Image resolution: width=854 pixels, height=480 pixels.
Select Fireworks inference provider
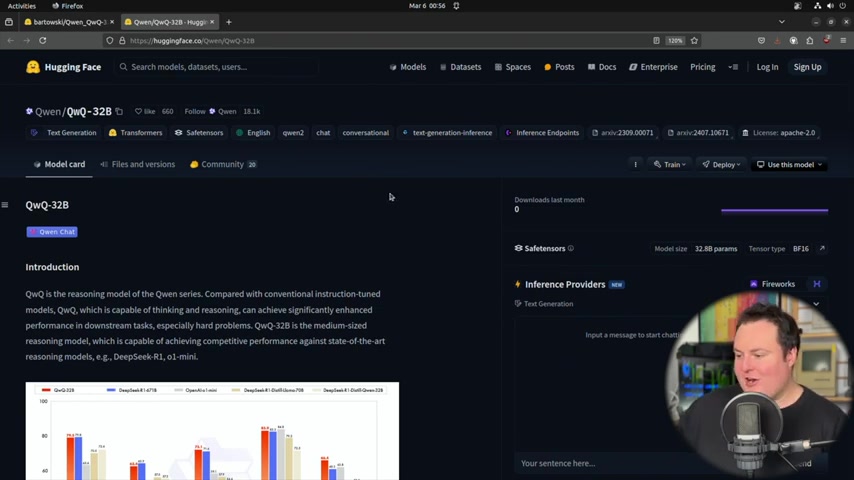tap(772, 284)
